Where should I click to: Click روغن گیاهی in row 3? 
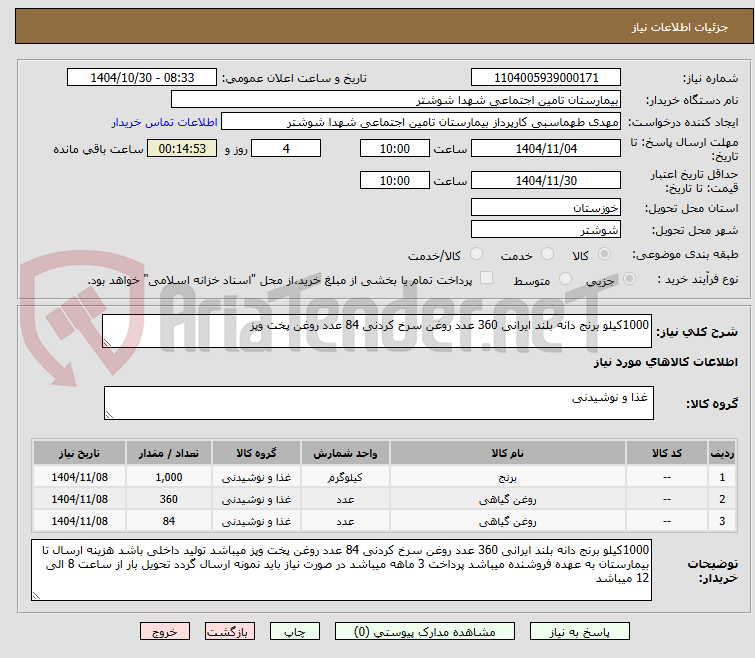[x=508, y=521]
